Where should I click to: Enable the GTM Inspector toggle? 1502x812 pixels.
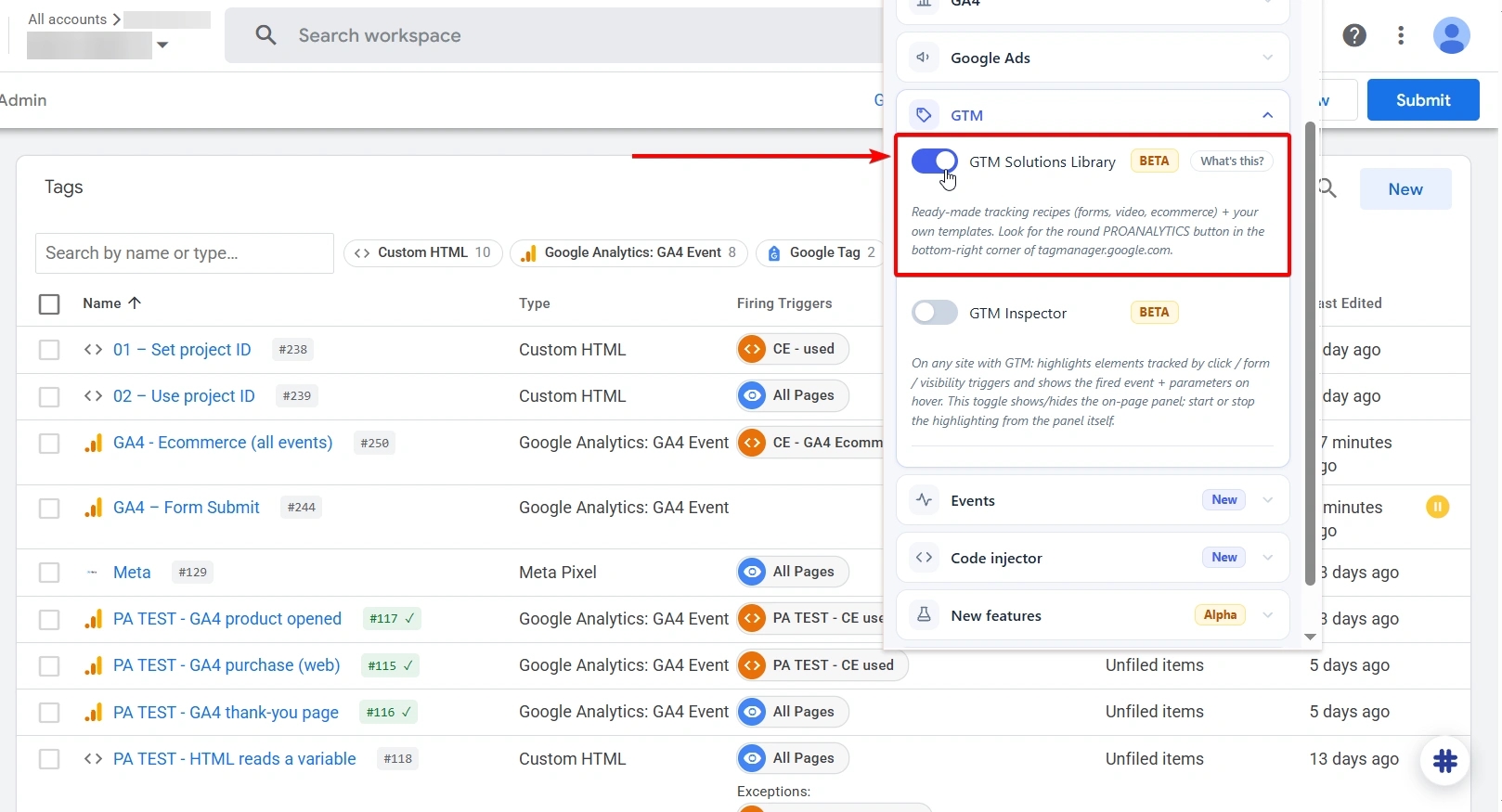click(x=934, y=313)
